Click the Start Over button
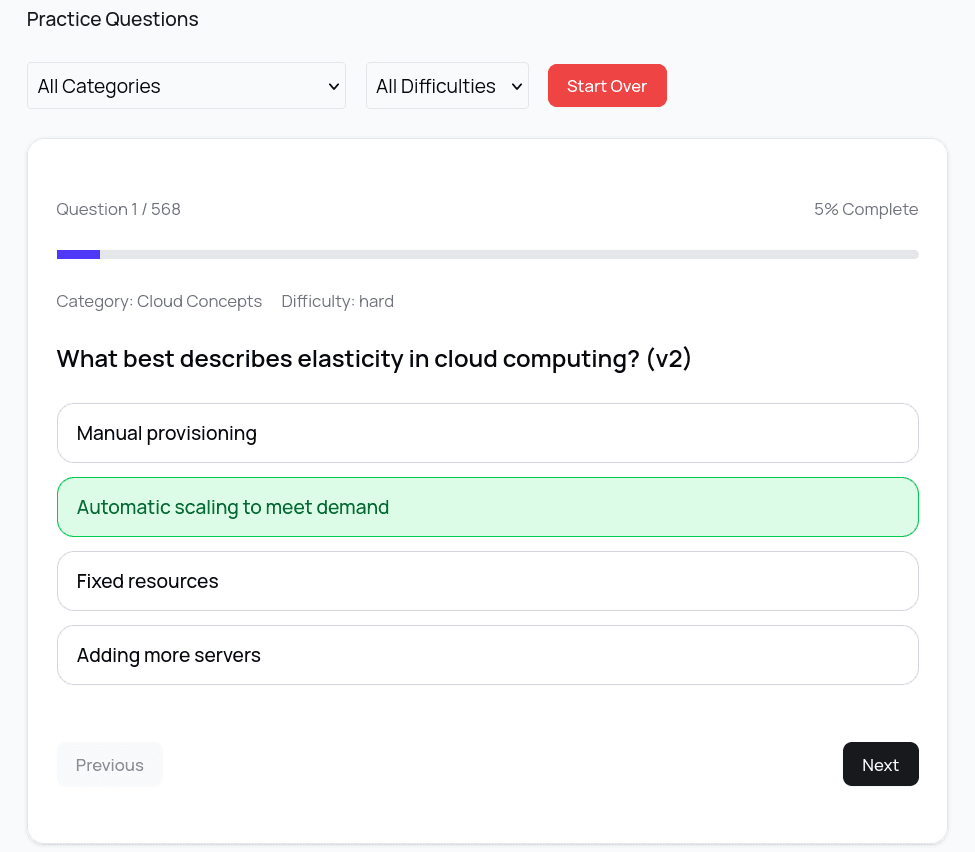Viewport: 975px width, 852px height. (x=607, y=86)
